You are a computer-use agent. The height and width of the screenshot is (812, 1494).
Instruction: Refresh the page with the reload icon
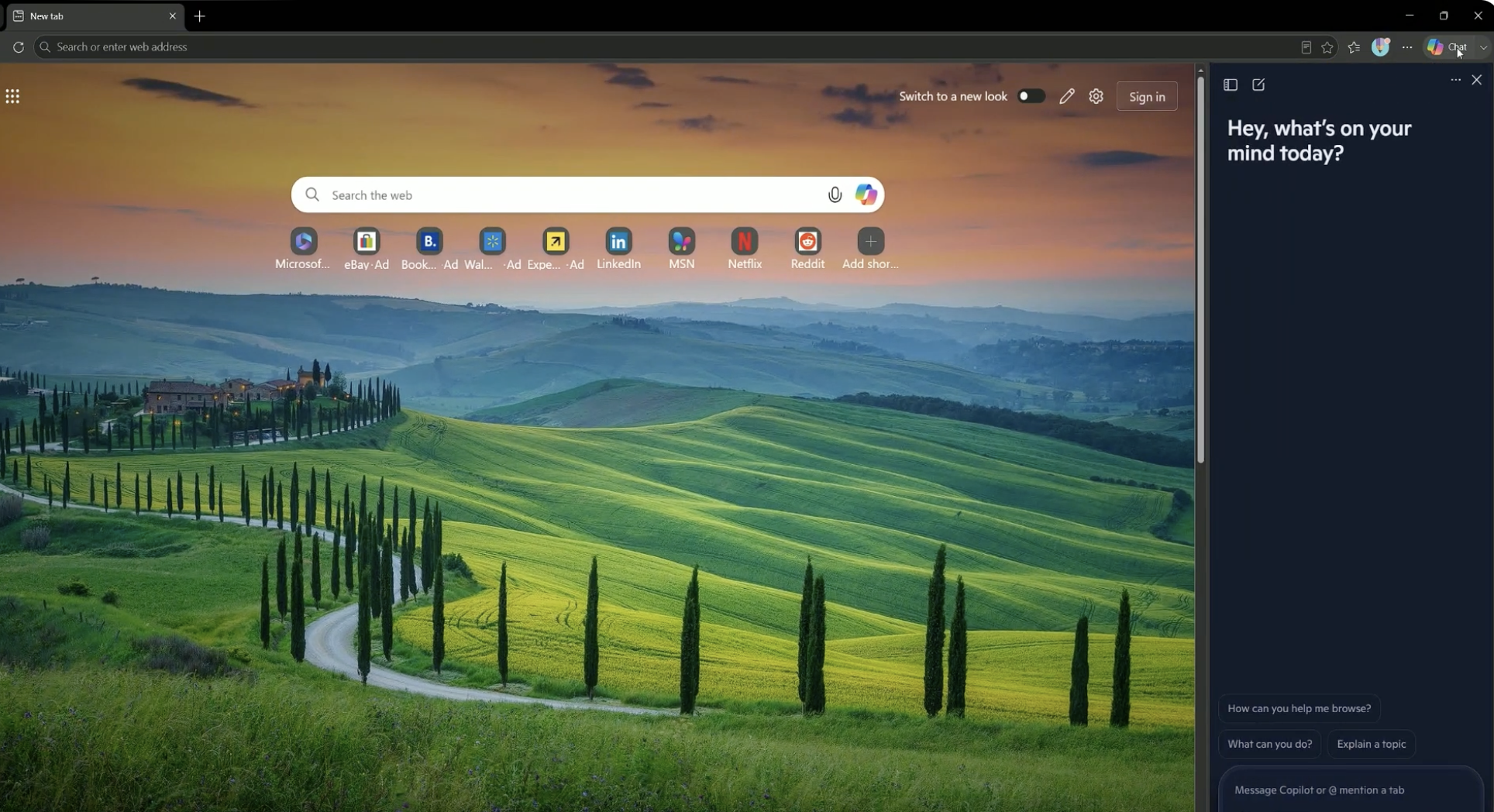(19, 47)
